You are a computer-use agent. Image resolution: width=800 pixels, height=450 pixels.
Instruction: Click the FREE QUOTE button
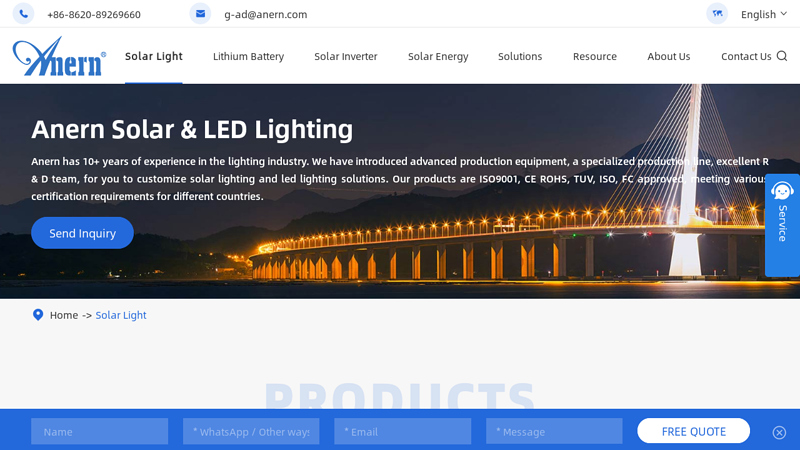(x=693, y=431)
